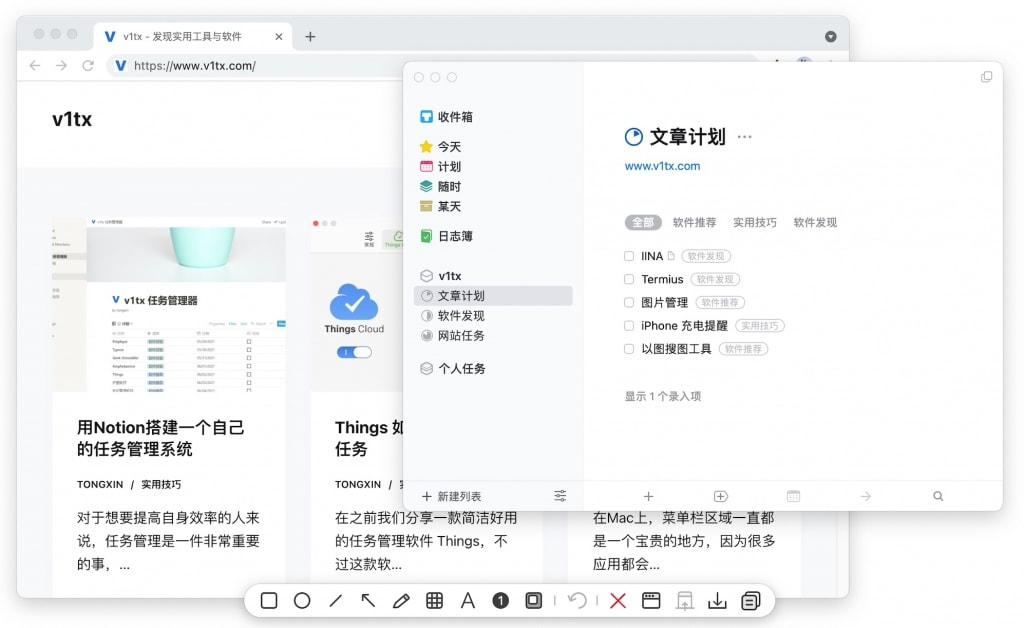Select 个人任务 area in sidebar
The height and width of the screenshot is (628, 1024).
click(452, 369)
